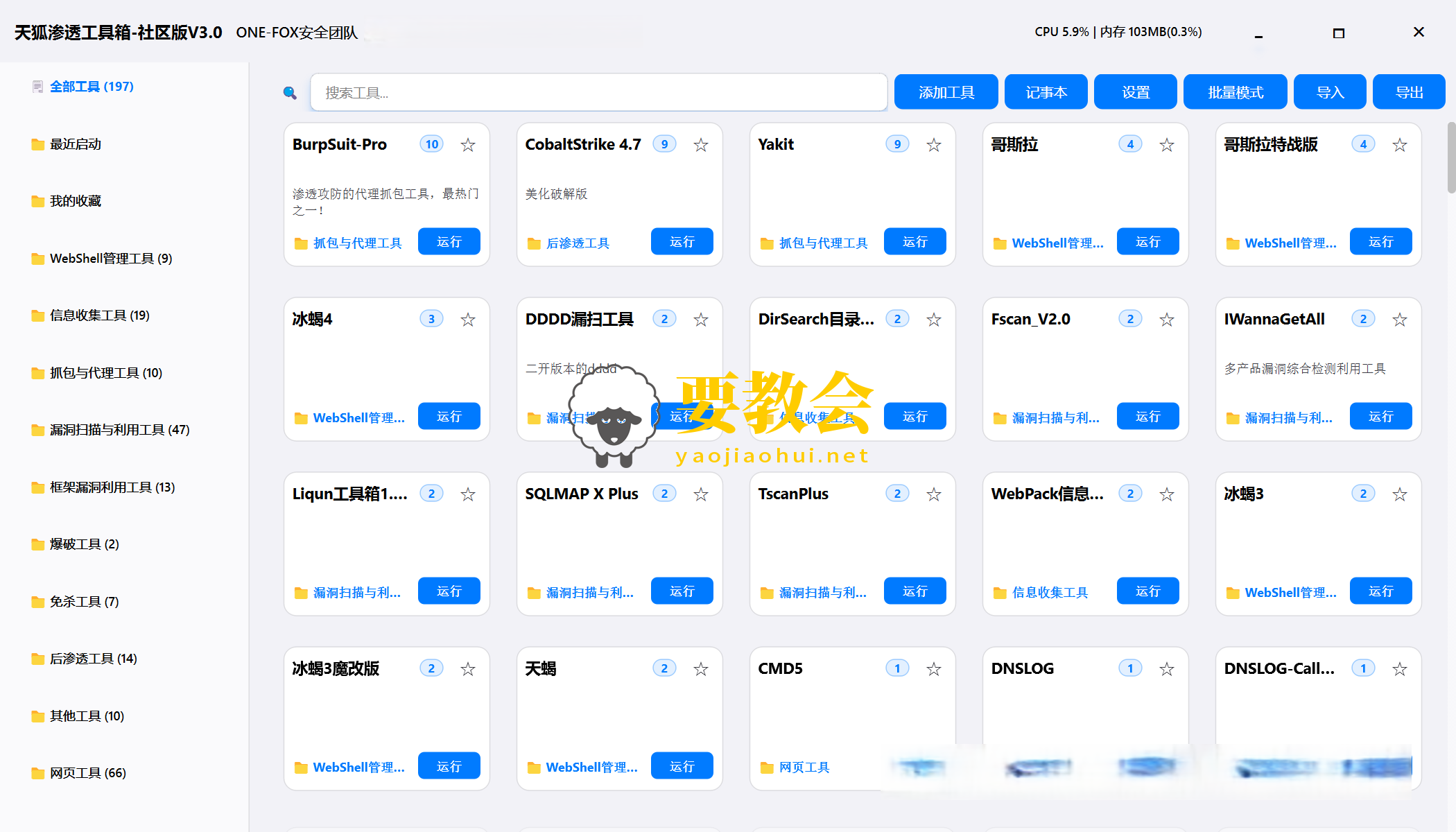Open the 网页工具 folder icon
This screenshot has width=1456, height=832.
[x=38, y=772]
